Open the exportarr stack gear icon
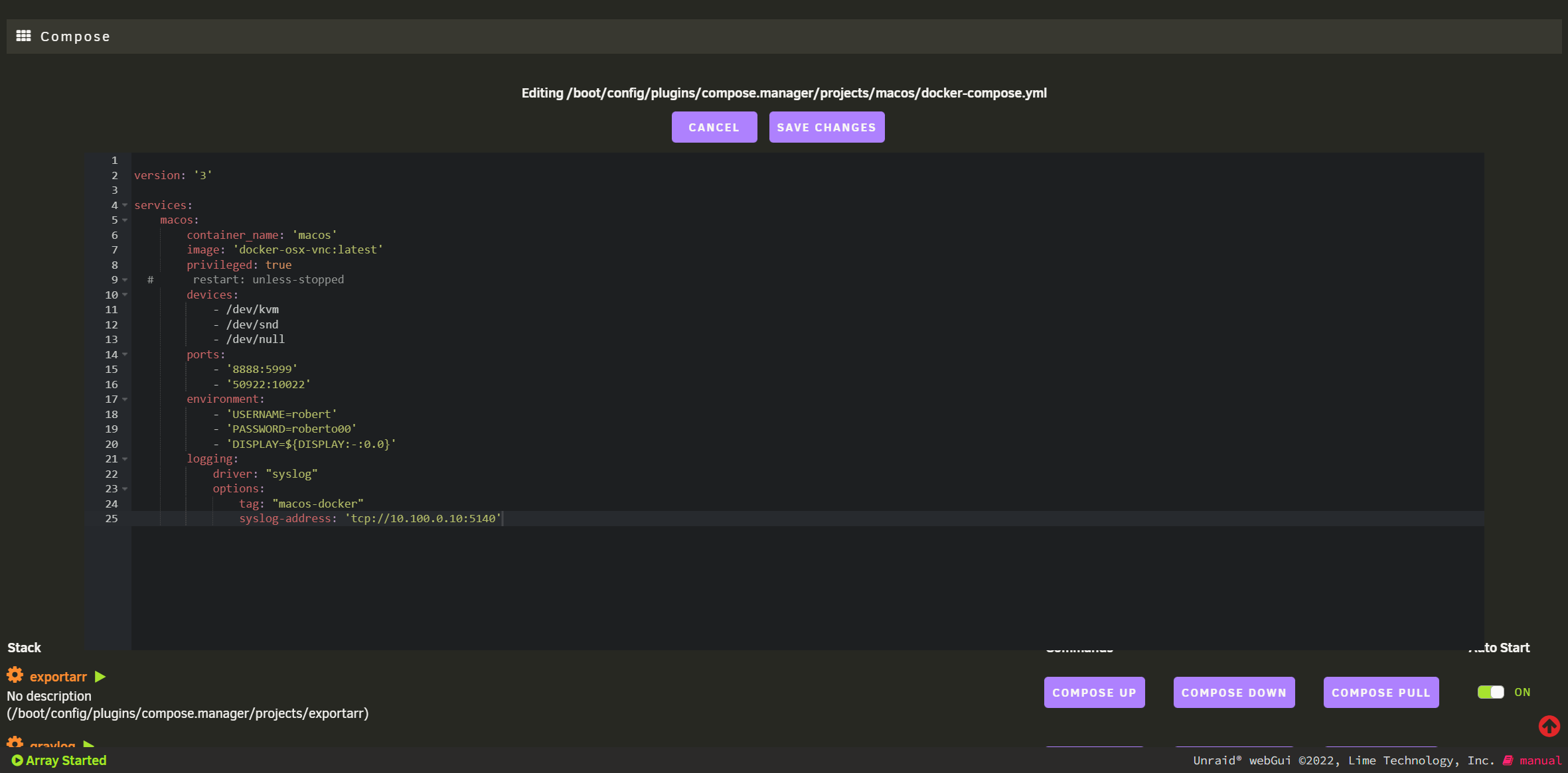Image resolution: width=1568 pixels, height=773 pixels. (15, 675)
